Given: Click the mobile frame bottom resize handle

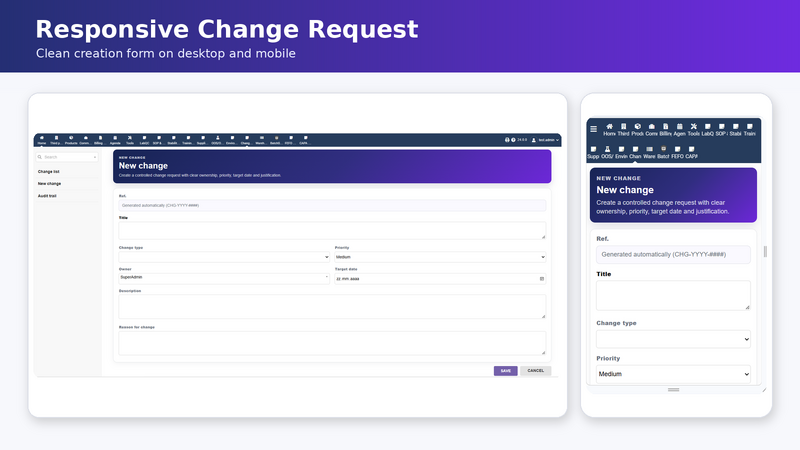Looking at the screenshot, I should 673,390.
